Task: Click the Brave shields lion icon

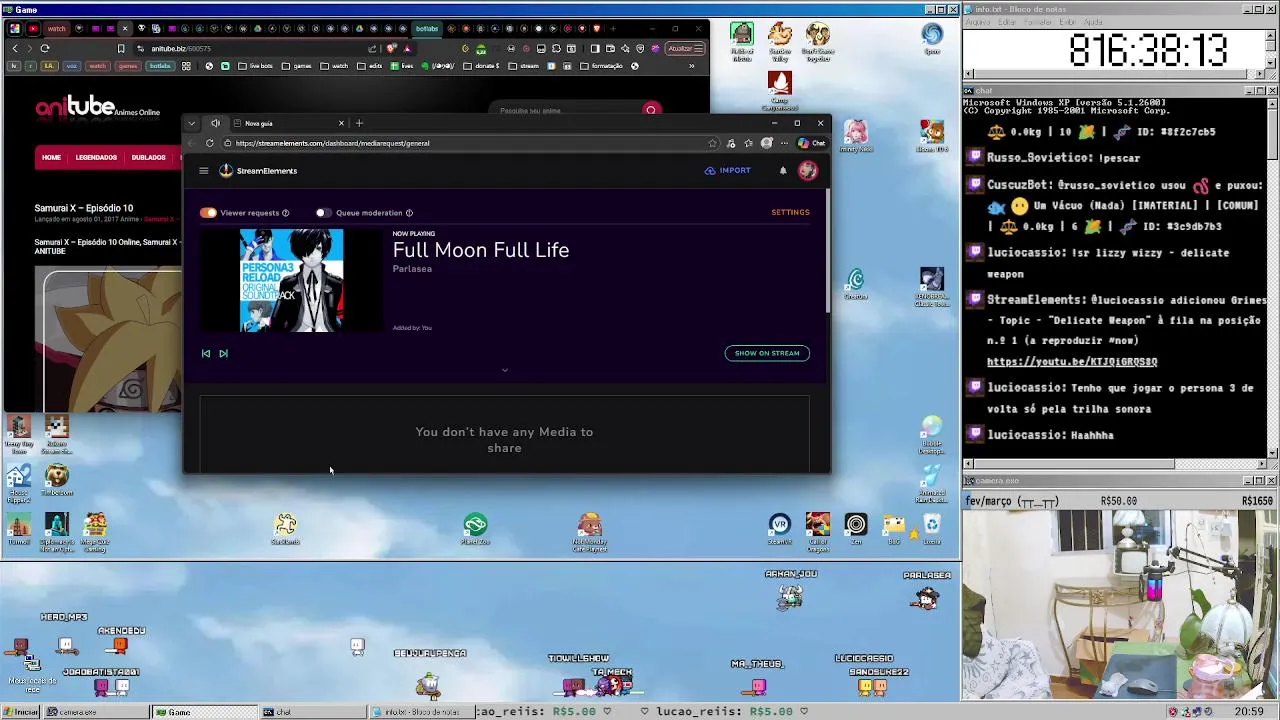Action: [392, 48]
